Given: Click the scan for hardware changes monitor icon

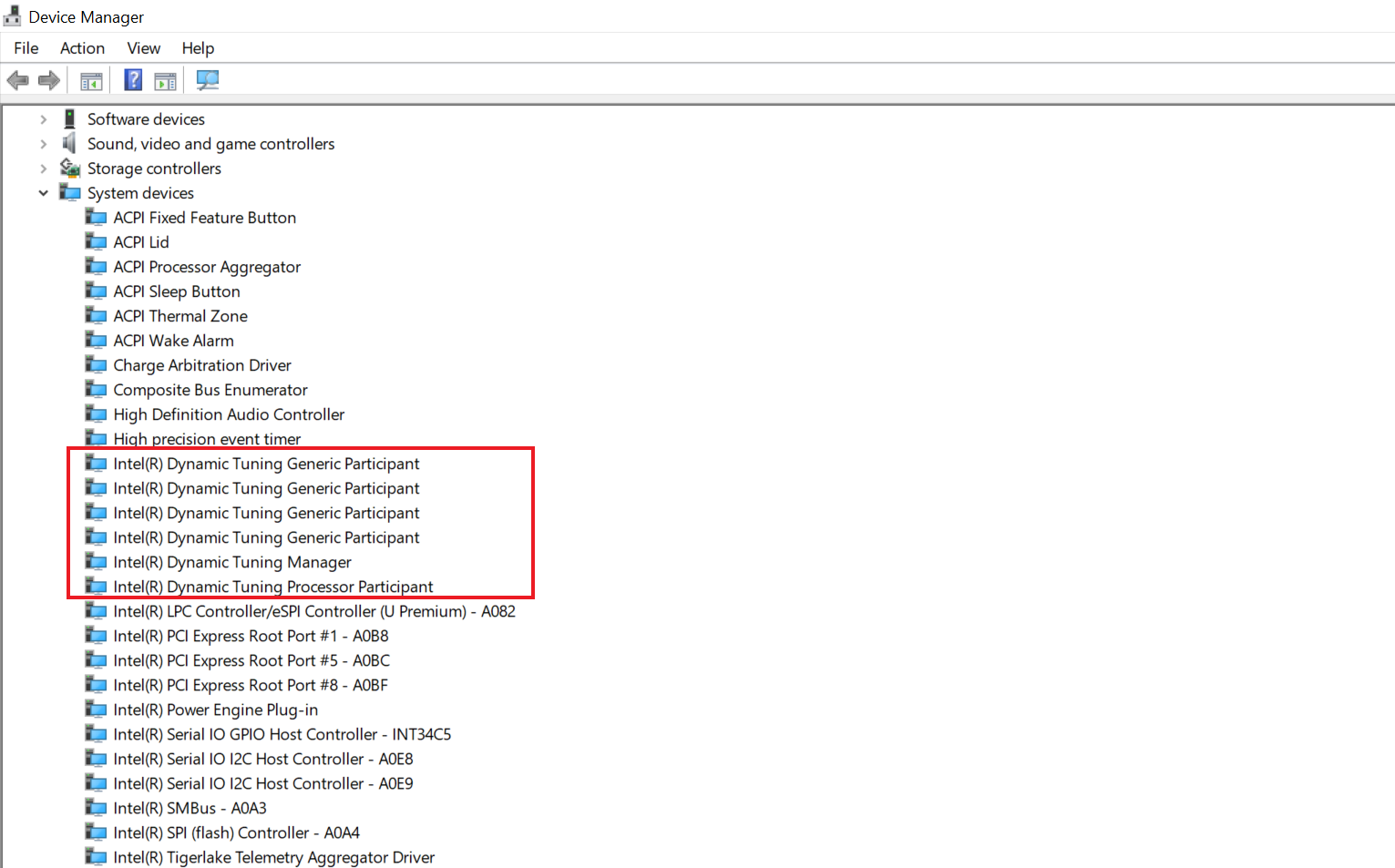Looking at the screenshot, I should (208, 80).
